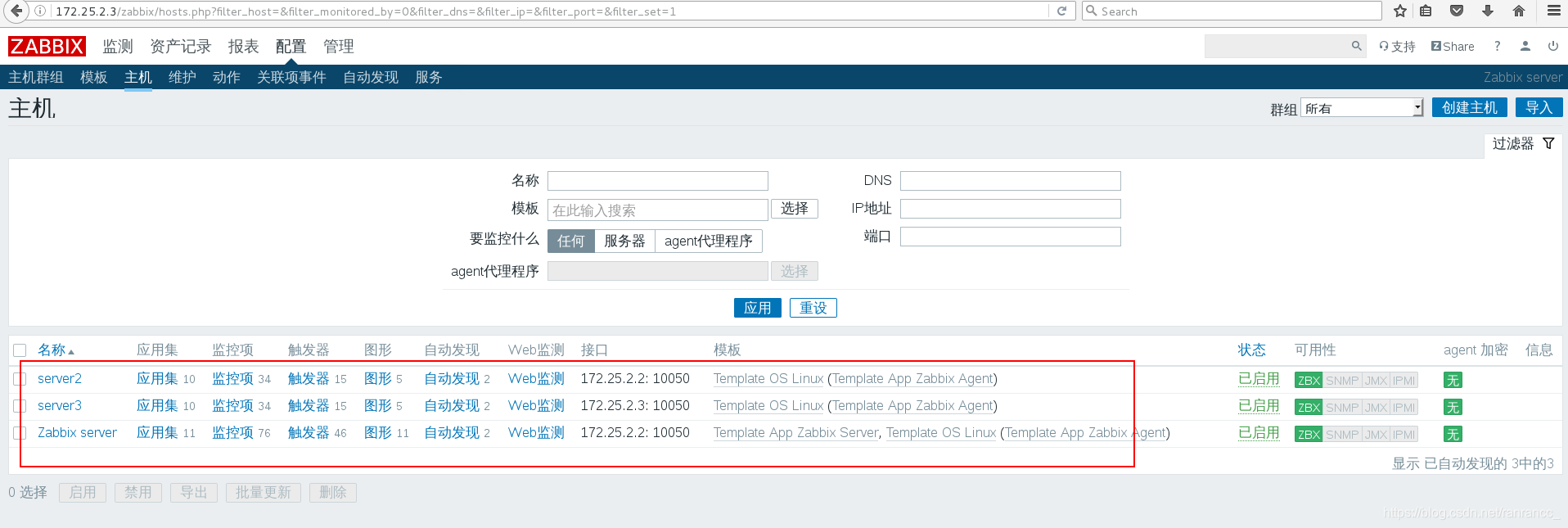Tick the select-all hosts checkbox in header

click(x=20, y=350)
